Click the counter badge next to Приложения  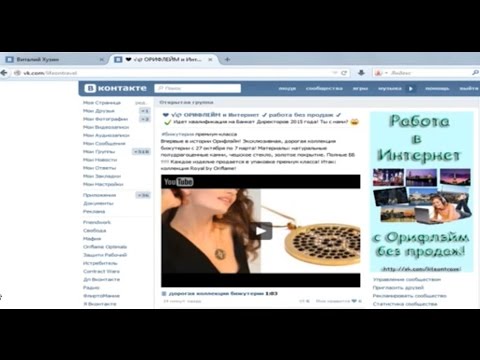pos(143,195)
